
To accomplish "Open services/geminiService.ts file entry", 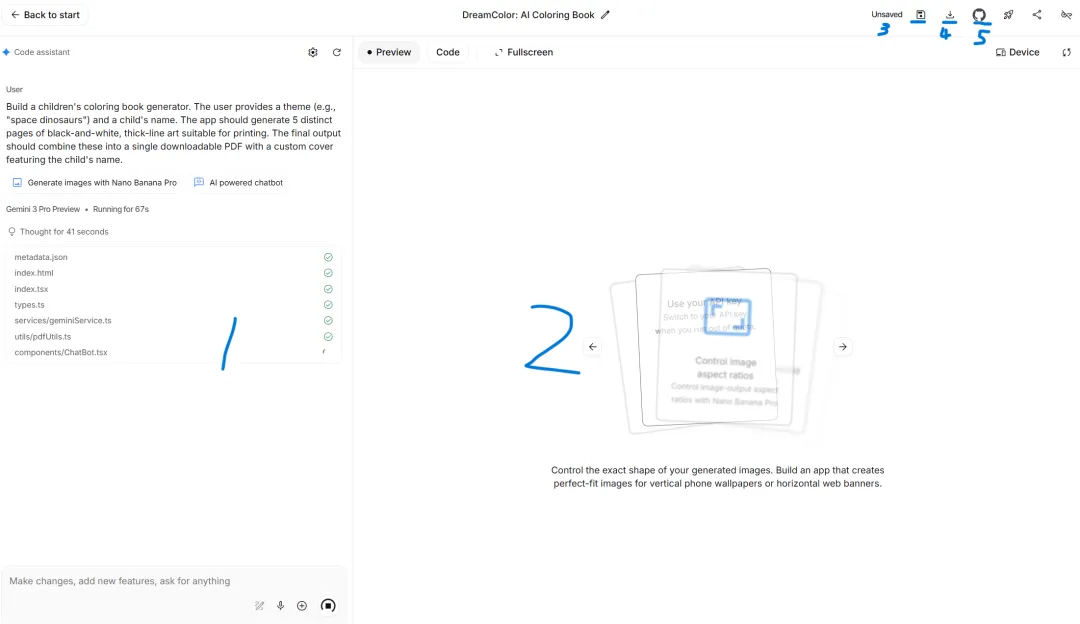I will pos(174,321).
